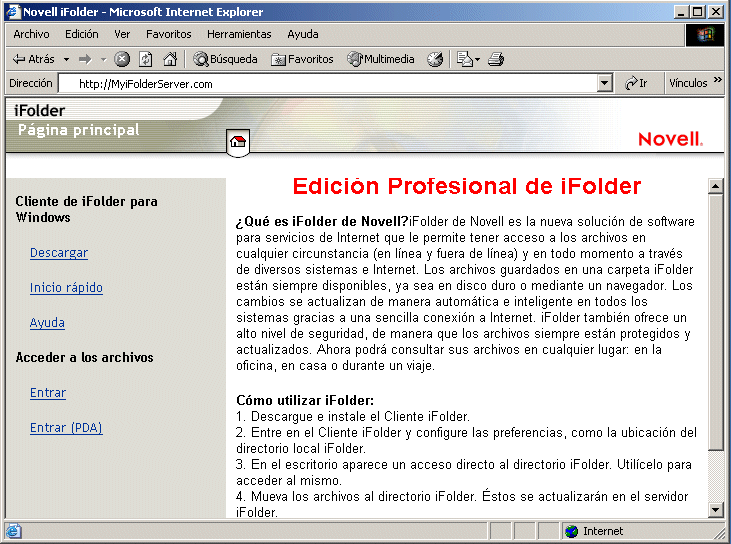Click the IE page icon in status bar
This screenshot has height=544, width=731.
point(13,530)
